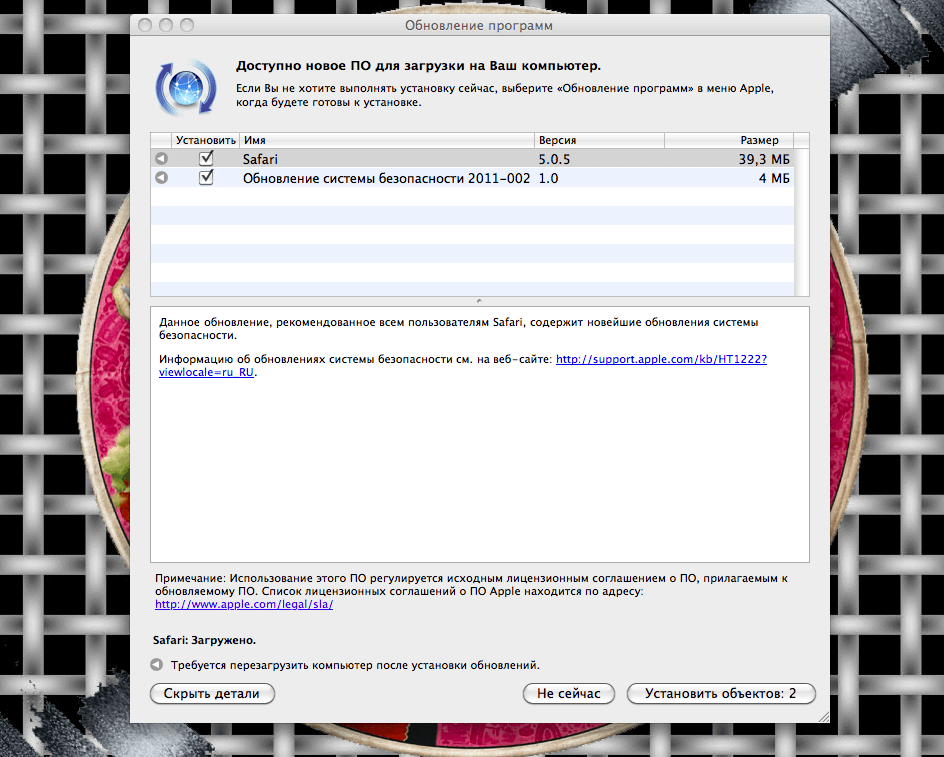Postpone with the Не сейчас button

[568, 694]
